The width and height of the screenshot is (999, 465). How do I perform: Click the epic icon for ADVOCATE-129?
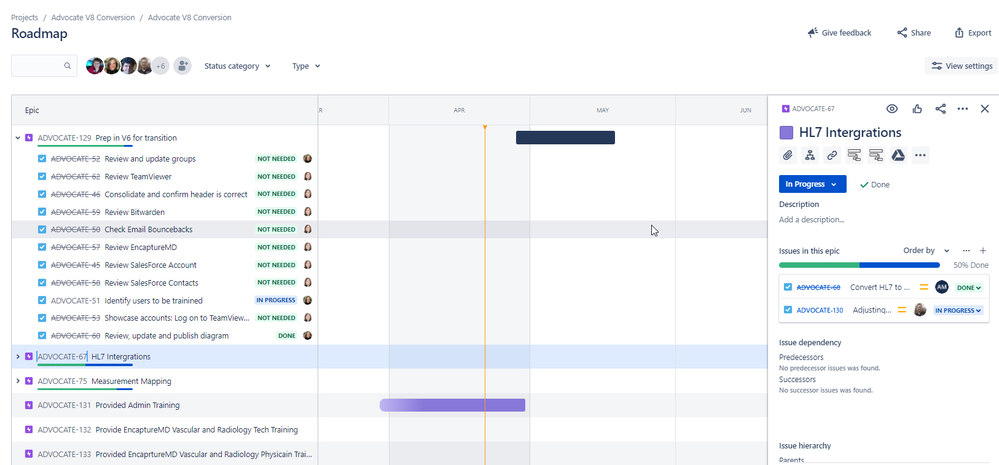click(29, 138)
